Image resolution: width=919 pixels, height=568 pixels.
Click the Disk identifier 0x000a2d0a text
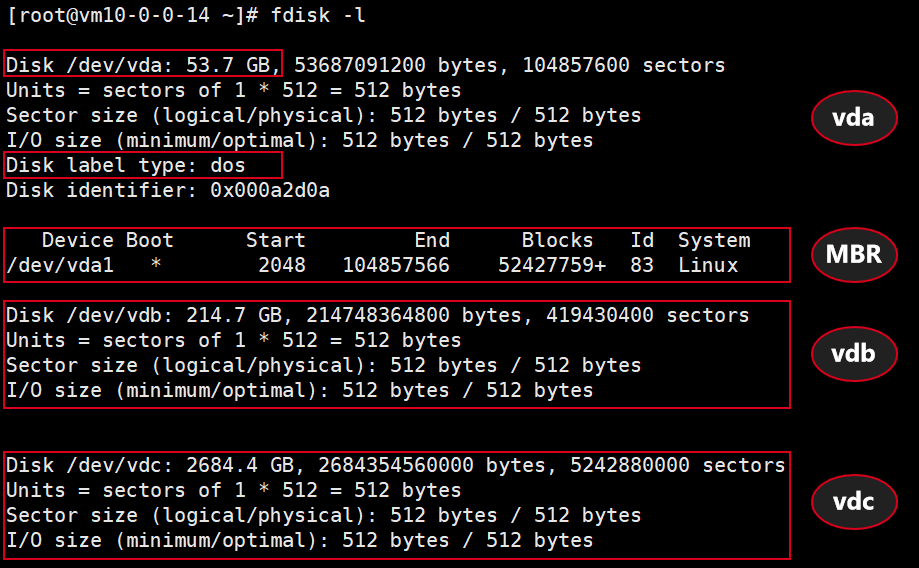pyautogui.click(x=168, y=191)
